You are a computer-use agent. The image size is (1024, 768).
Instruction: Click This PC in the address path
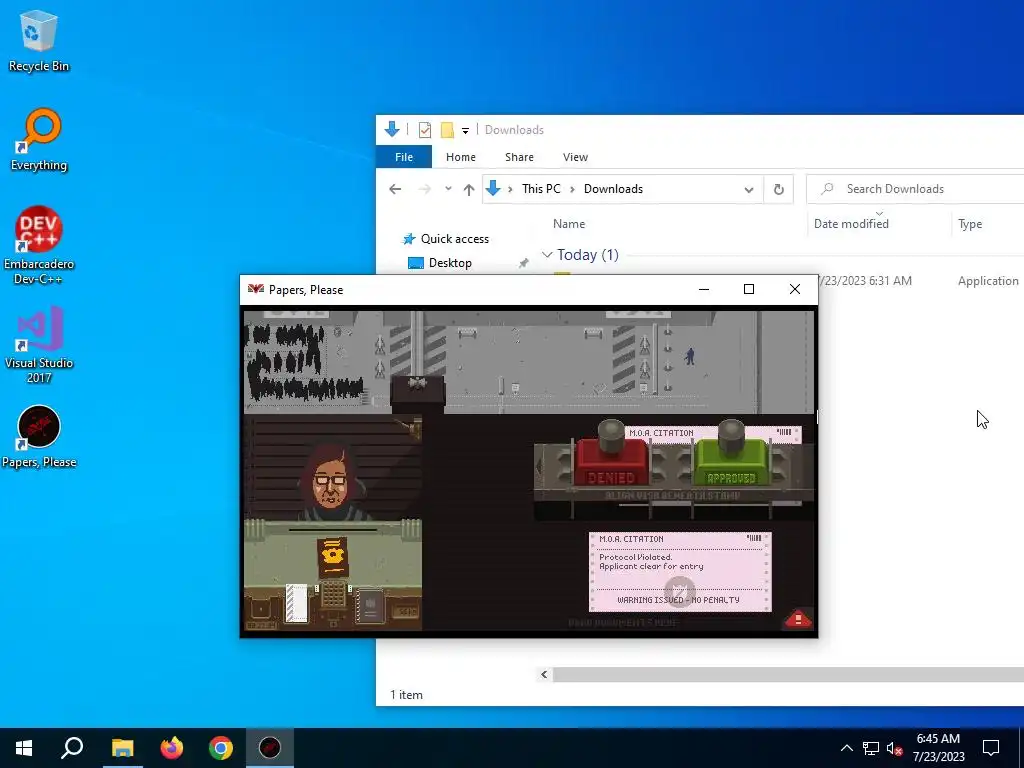pyautogui.click(x=541, y=189)
